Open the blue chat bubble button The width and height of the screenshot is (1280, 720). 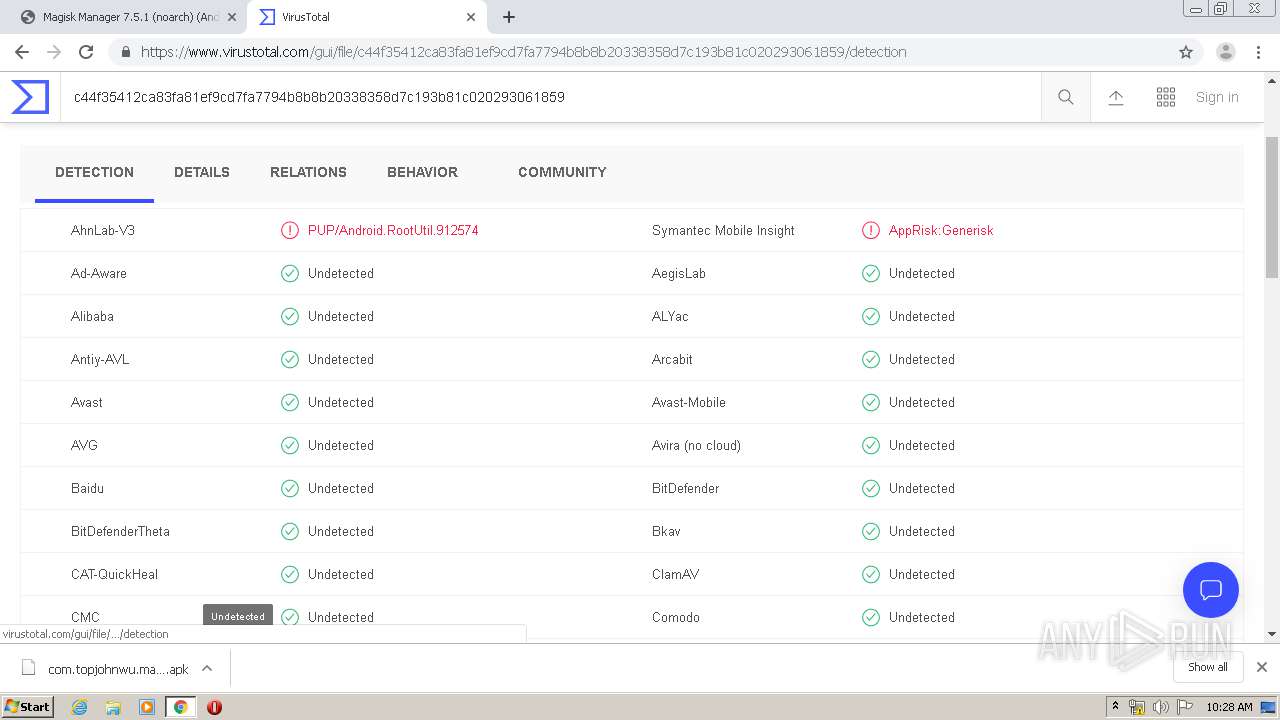(x=1211, y=589)
